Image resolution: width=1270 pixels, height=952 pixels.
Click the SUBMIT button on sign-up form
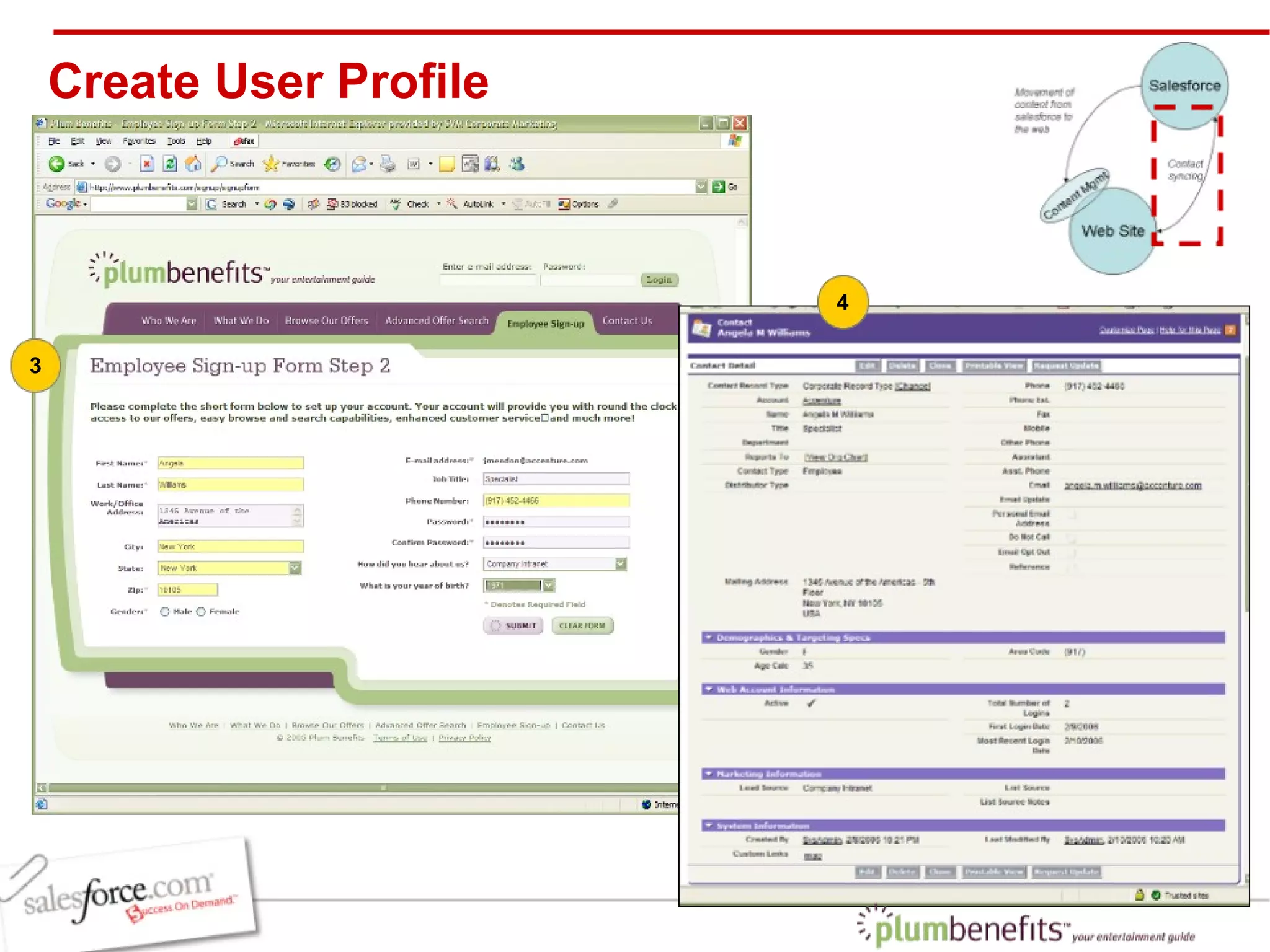tap(513, 626)
